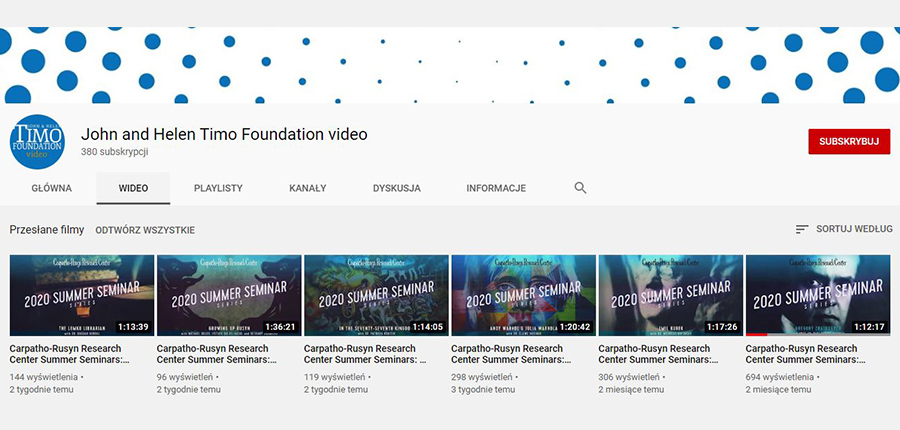Go to the KANAŁY tab
The width and height of the screenshot is (900, 430).
[x=308, y=188]
